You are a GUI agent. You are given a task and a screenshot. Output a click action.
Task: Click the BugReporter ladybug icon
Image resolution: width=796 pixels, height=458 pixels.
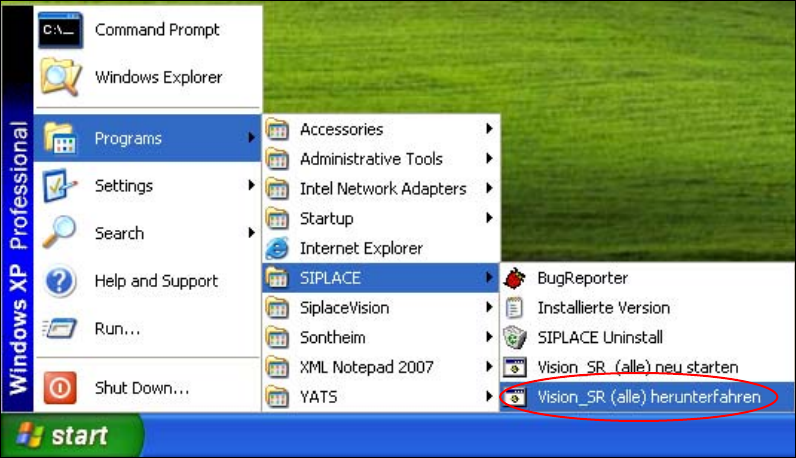pyautogui.click(x=515, y=278)
